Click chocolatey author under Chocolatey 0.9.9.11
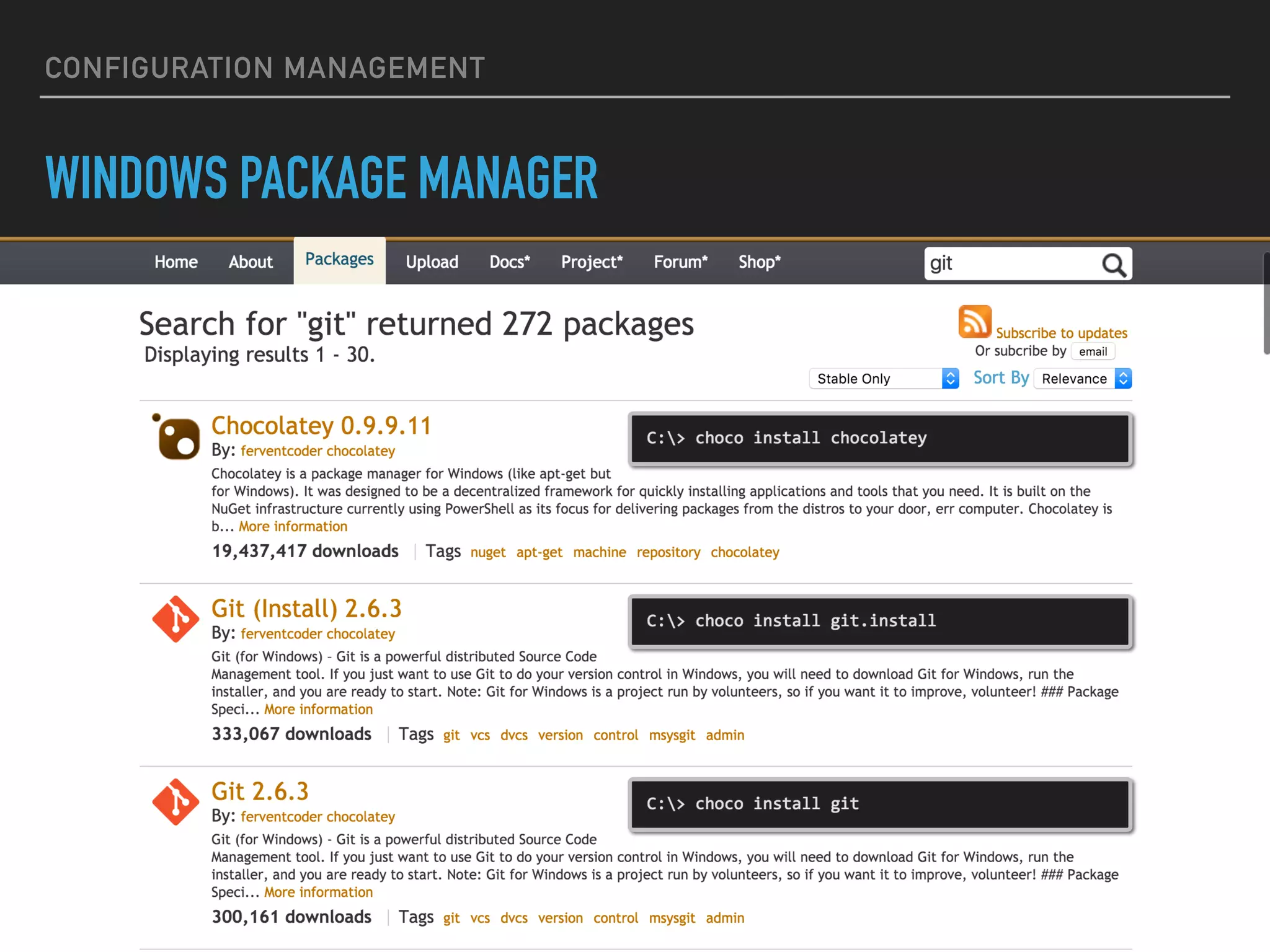Viewport: 1270px width, 952px height. point(361,451)
